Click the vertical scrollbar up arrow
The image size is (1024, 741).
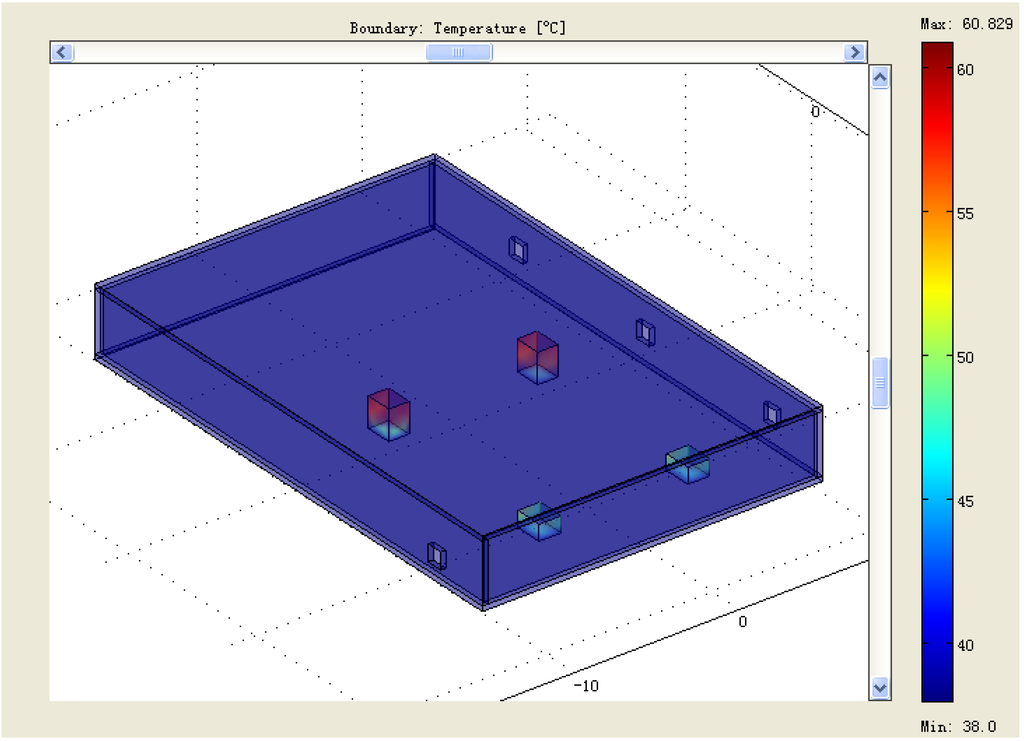point(880,78)
